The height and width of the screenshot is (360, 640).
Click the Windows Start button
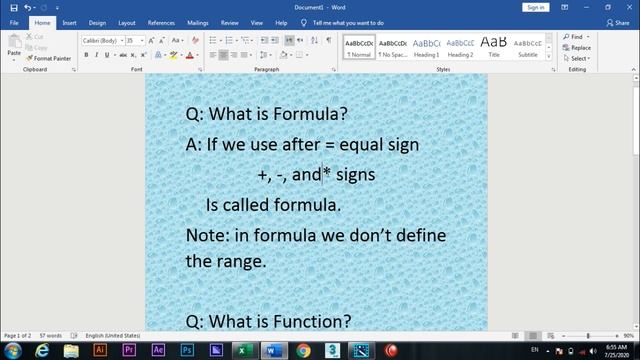pos(13,351)
